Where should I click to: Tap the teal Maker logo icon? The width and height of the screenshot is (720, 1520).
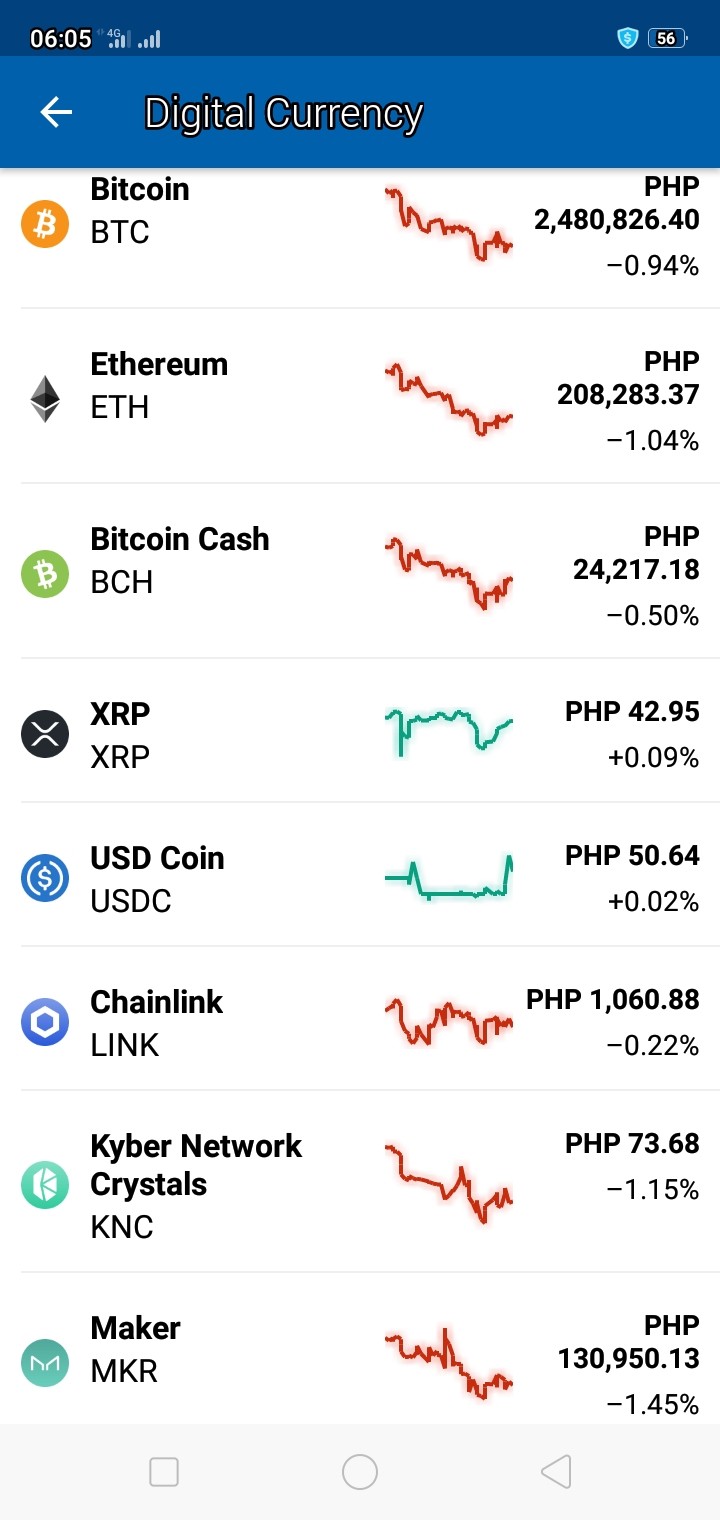click(x=45, y=1362)
